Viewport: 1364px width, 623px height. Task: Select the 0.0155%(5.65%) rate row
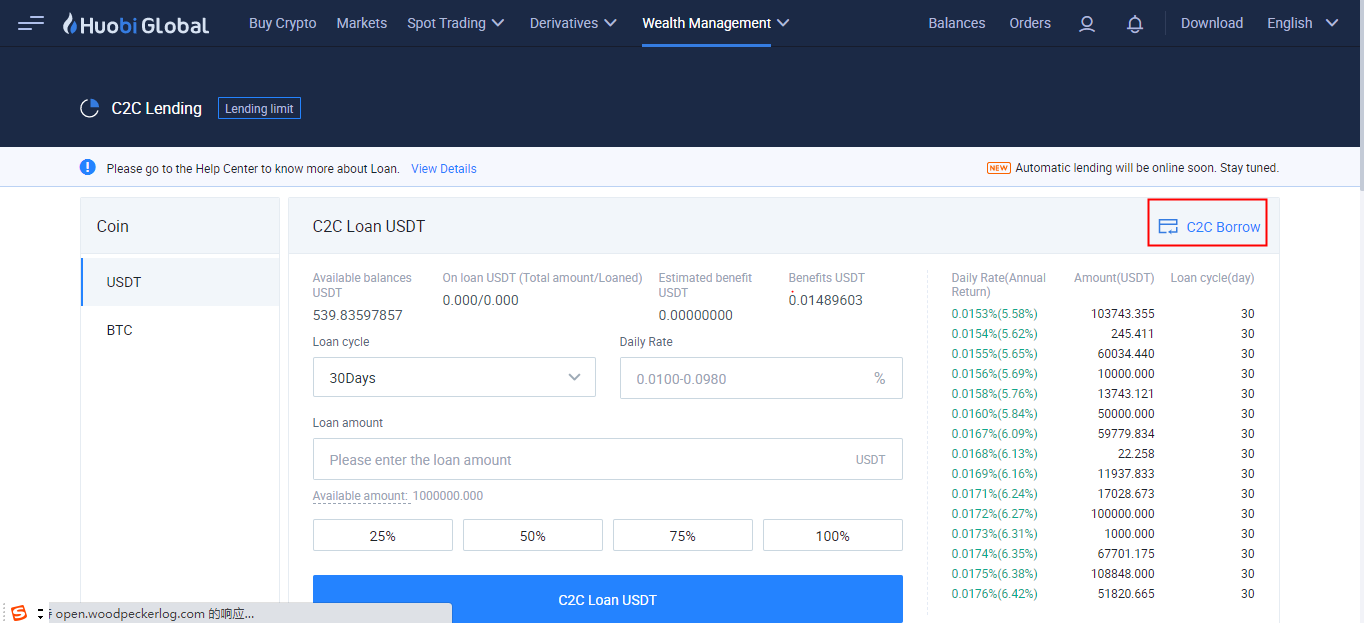(x=1103, y=354)
